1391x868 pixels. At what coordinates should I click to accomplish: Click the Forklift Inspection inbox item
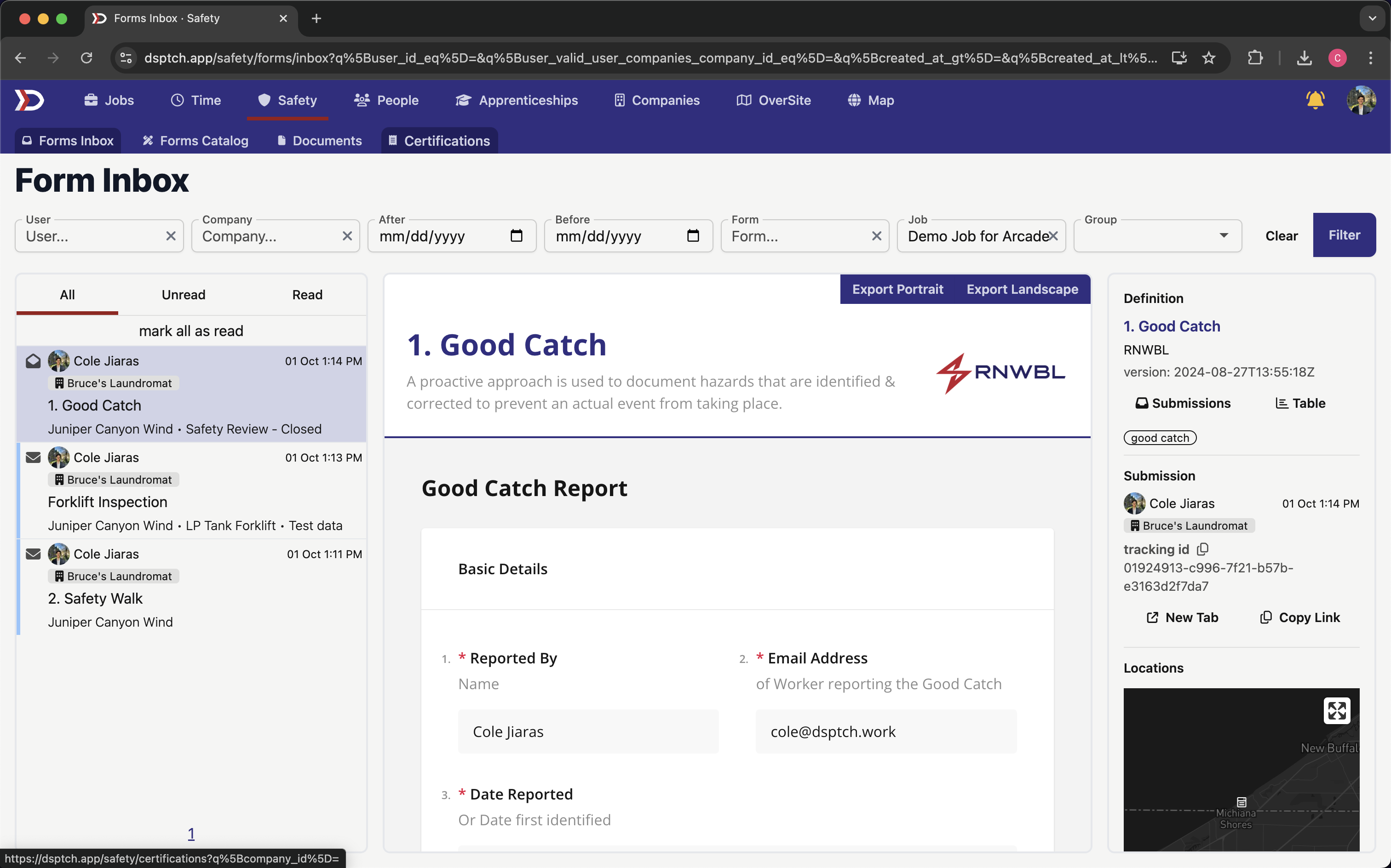pos(191,490)
